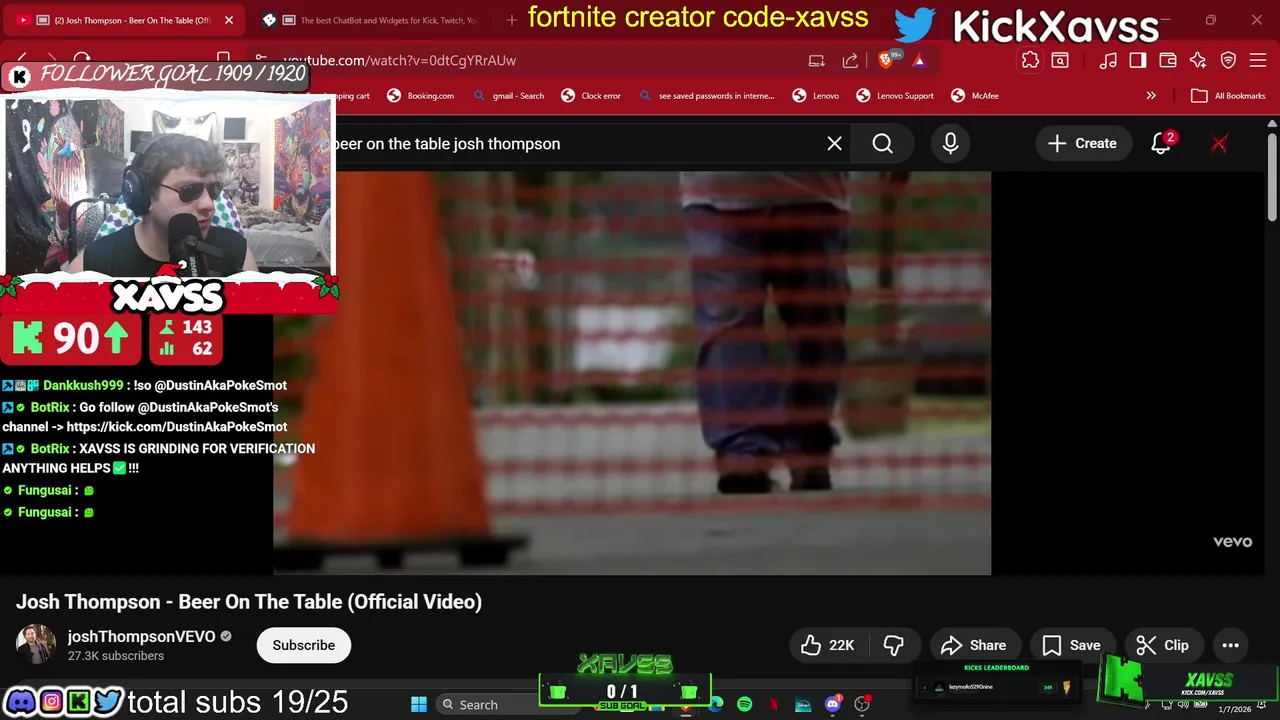The image size is (1280, 720).
Task: Click the YouTube search magnifier button
Action: click(882, 143)
